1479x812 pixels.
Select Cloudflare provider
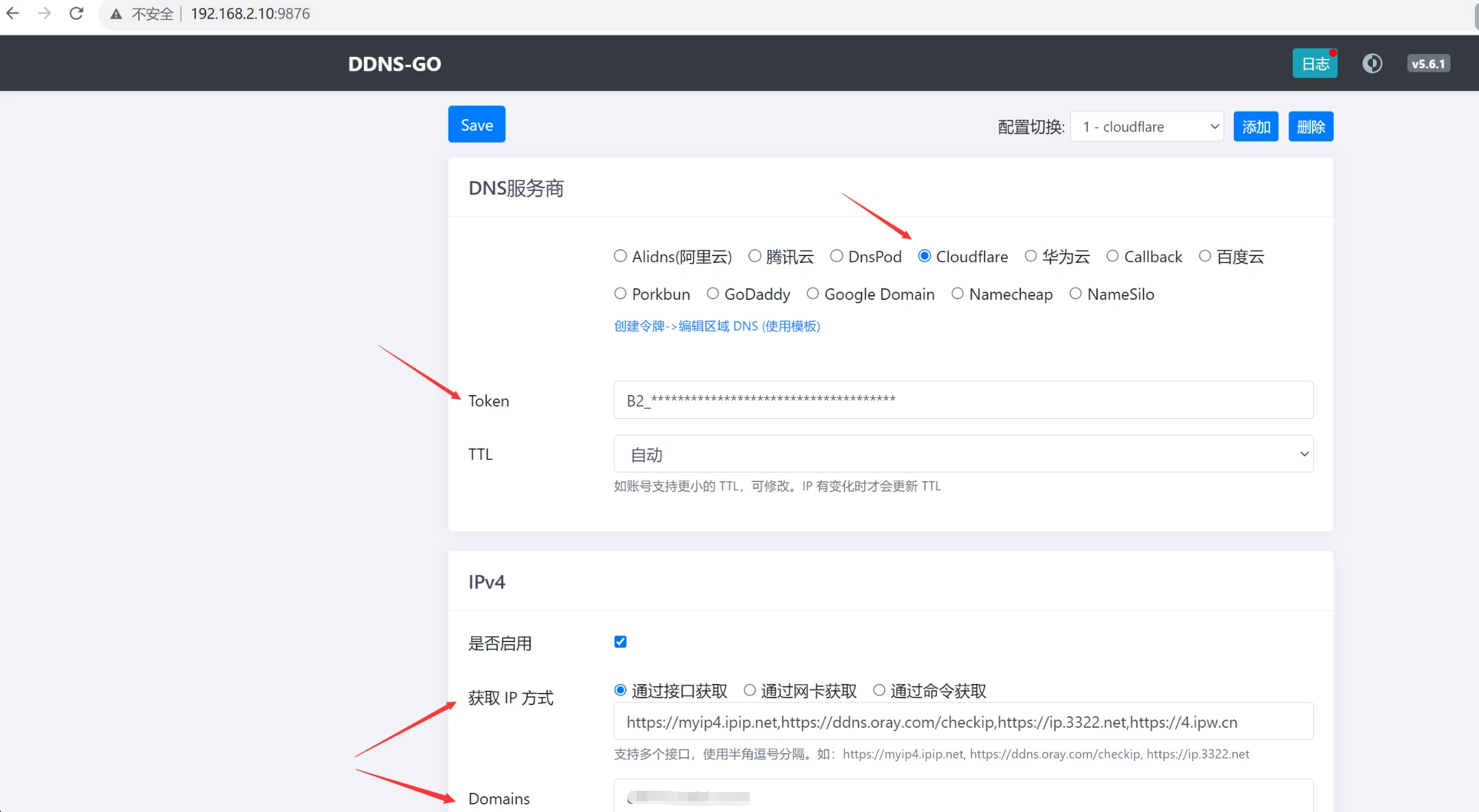click(x=924, y=256)
